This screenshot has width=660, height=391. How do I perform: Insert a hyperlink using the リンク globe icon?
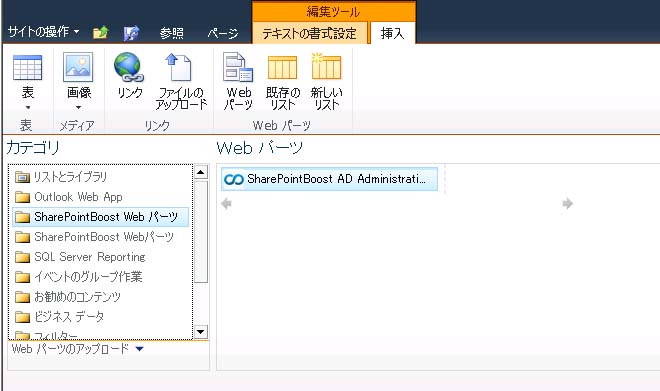pos(129,67)
